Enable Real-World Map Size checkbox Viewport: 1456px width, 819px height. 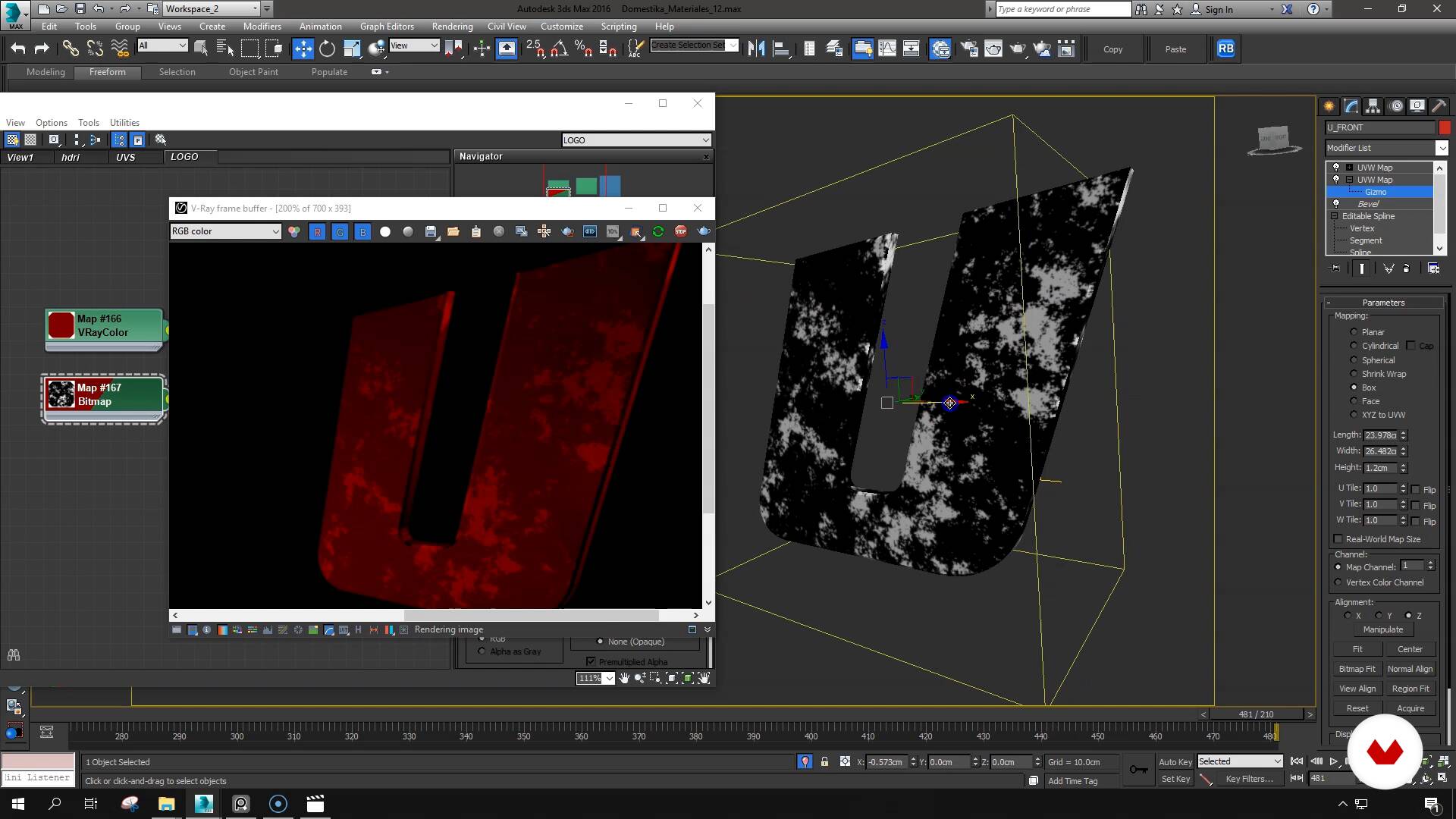click(x=1338, y=539)
